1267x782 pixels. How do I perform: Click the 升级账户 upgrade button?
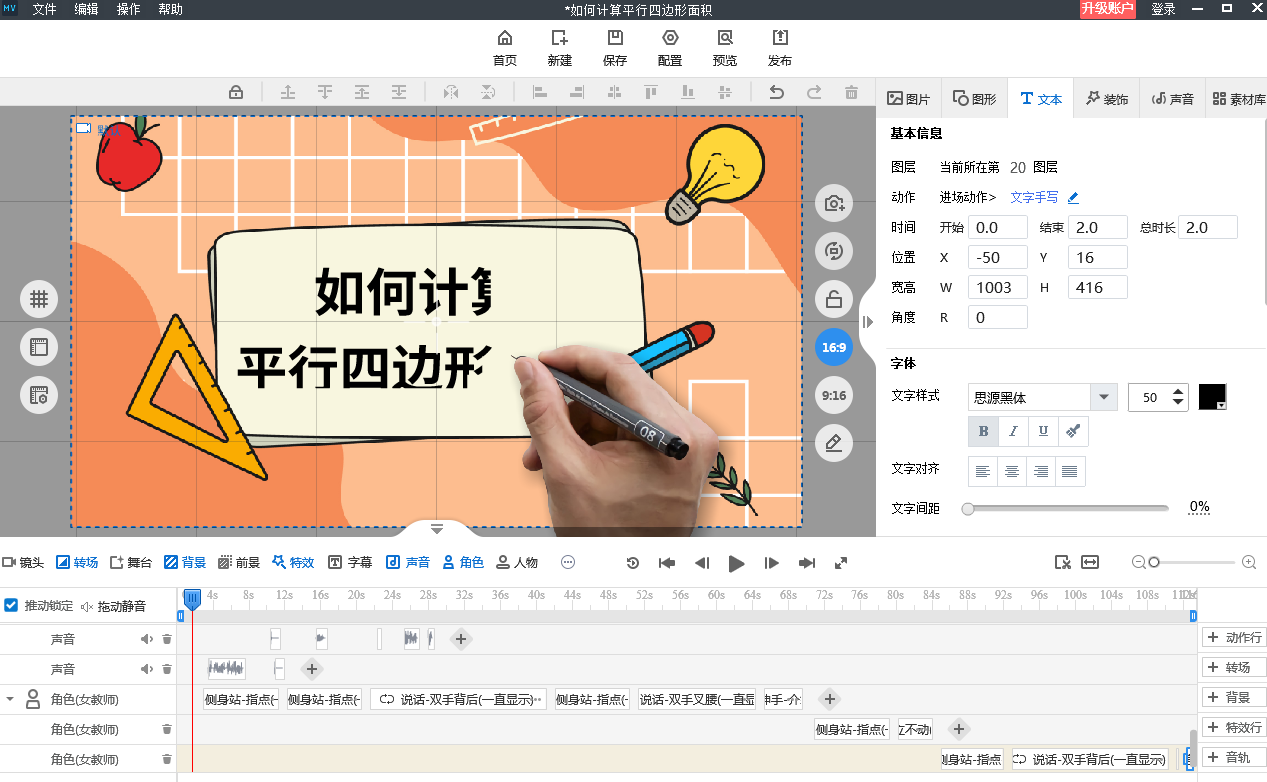pos(1108,9)
